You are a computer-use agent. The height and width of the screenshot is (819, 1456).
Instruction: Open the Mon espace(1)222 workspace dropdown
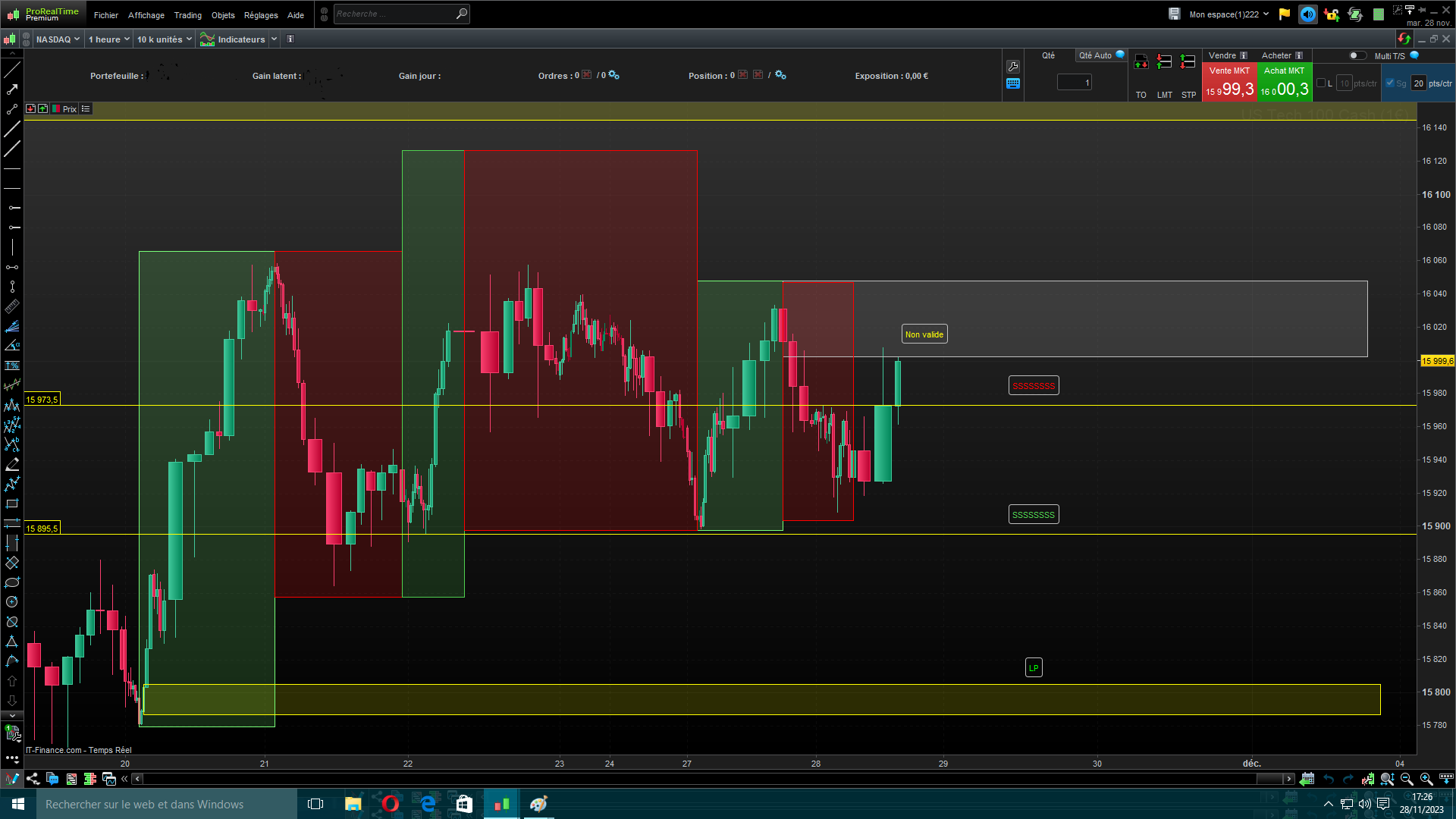pyautogui.click(x=1228, y=14)
